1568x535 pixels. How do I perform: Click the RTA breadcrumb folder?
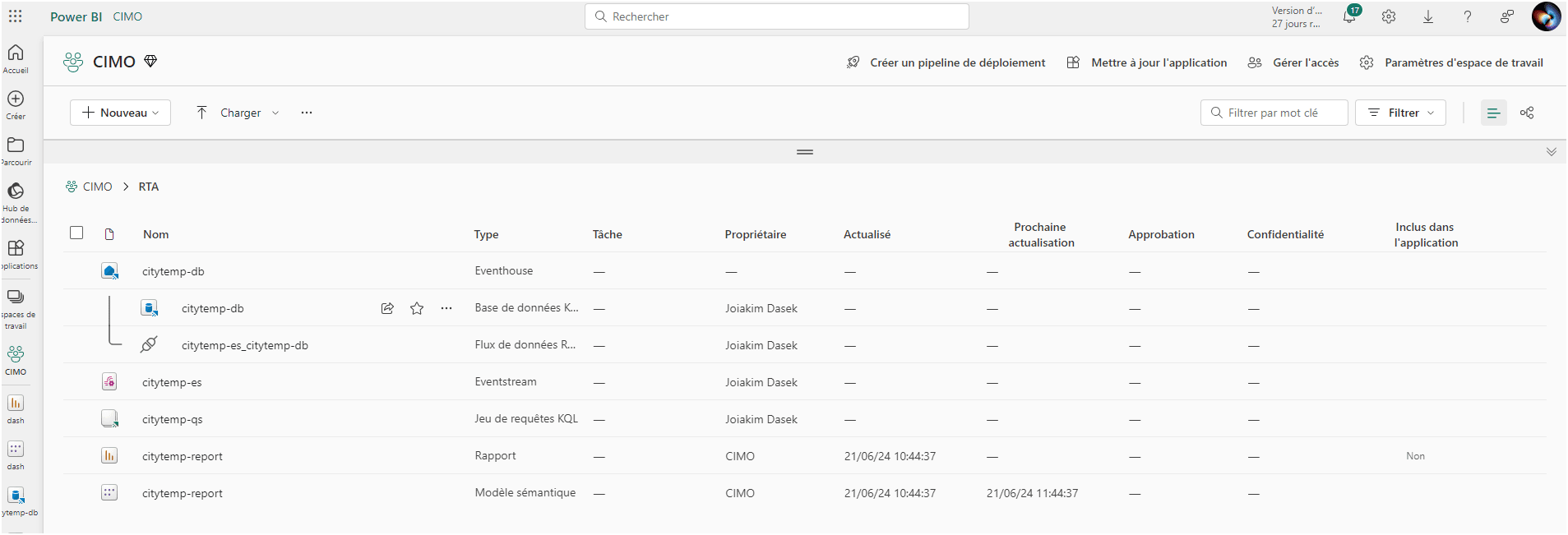click(149, 187)
